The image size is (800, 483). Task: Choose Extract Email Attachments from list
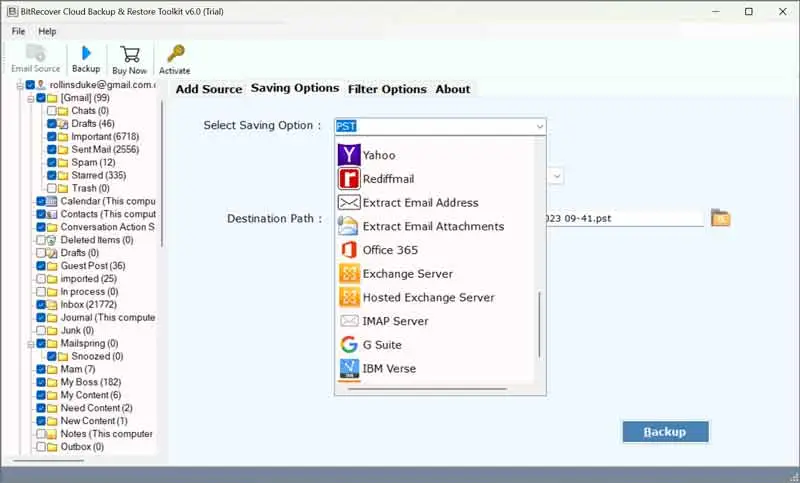(x=433, y=227)
